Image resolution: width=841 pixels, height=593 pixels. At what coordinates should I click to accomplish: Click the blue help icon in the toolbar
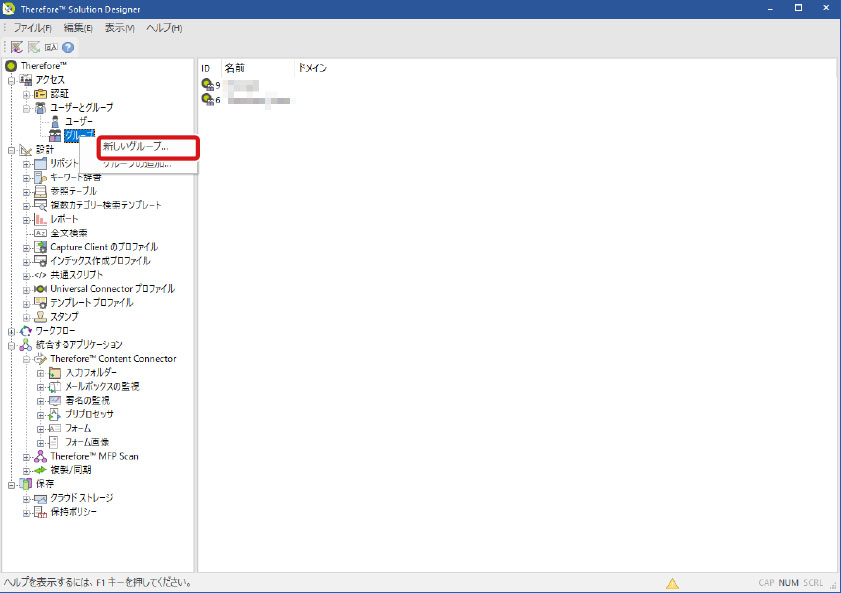pyautogui.click(x=68, y=47)
